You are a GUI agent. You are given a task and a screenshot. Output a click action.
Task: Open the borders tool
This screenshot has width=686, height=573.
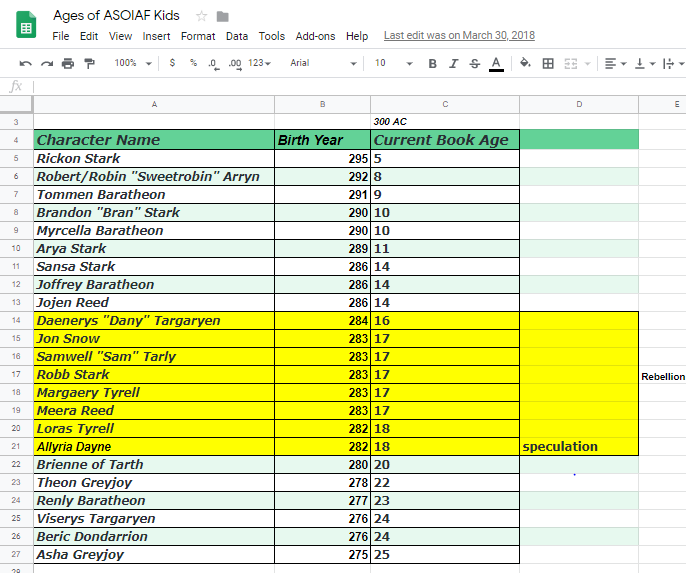coord(548,64)
